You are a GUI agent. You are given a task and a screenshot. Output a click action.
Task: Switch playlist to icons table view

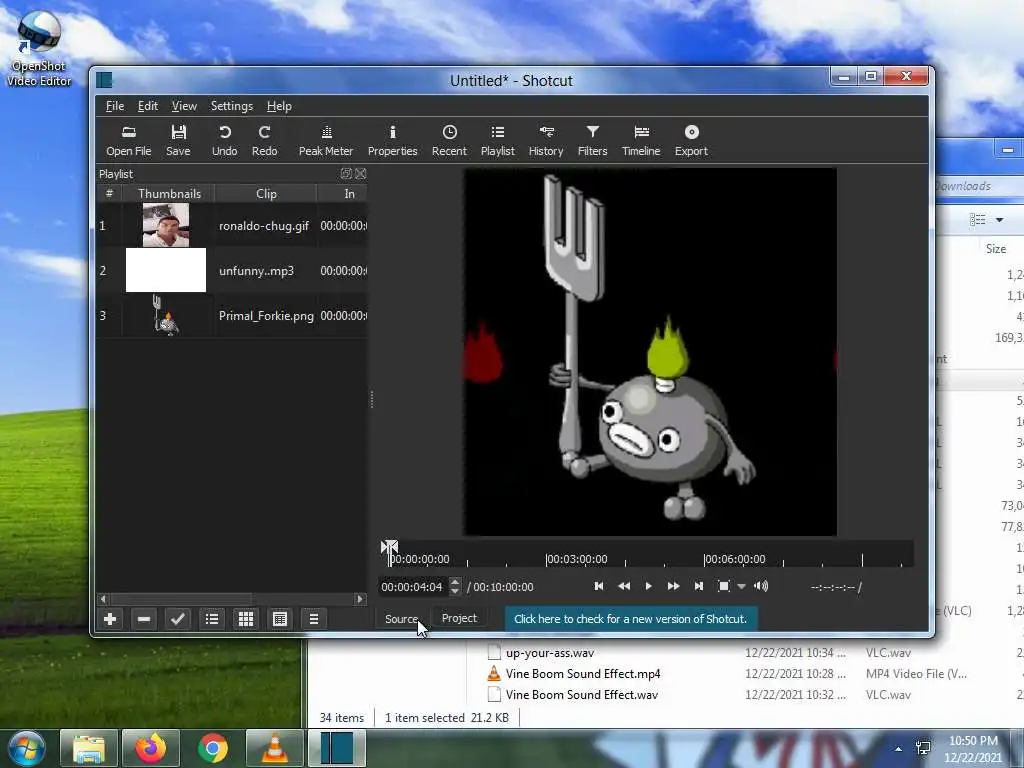point(280,618)
